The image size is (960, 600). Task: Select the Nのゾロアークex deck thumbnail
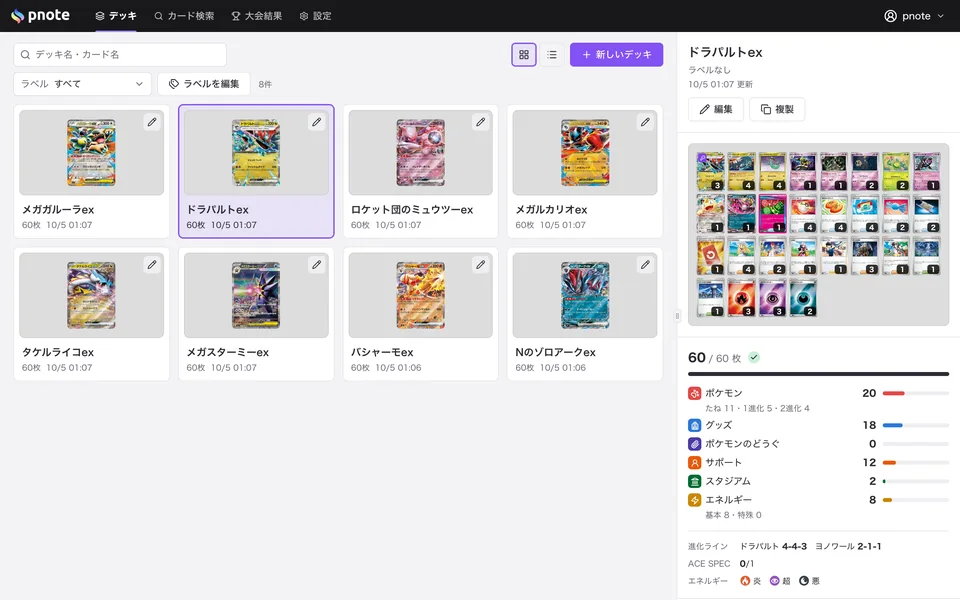click(x=585, y=295)
